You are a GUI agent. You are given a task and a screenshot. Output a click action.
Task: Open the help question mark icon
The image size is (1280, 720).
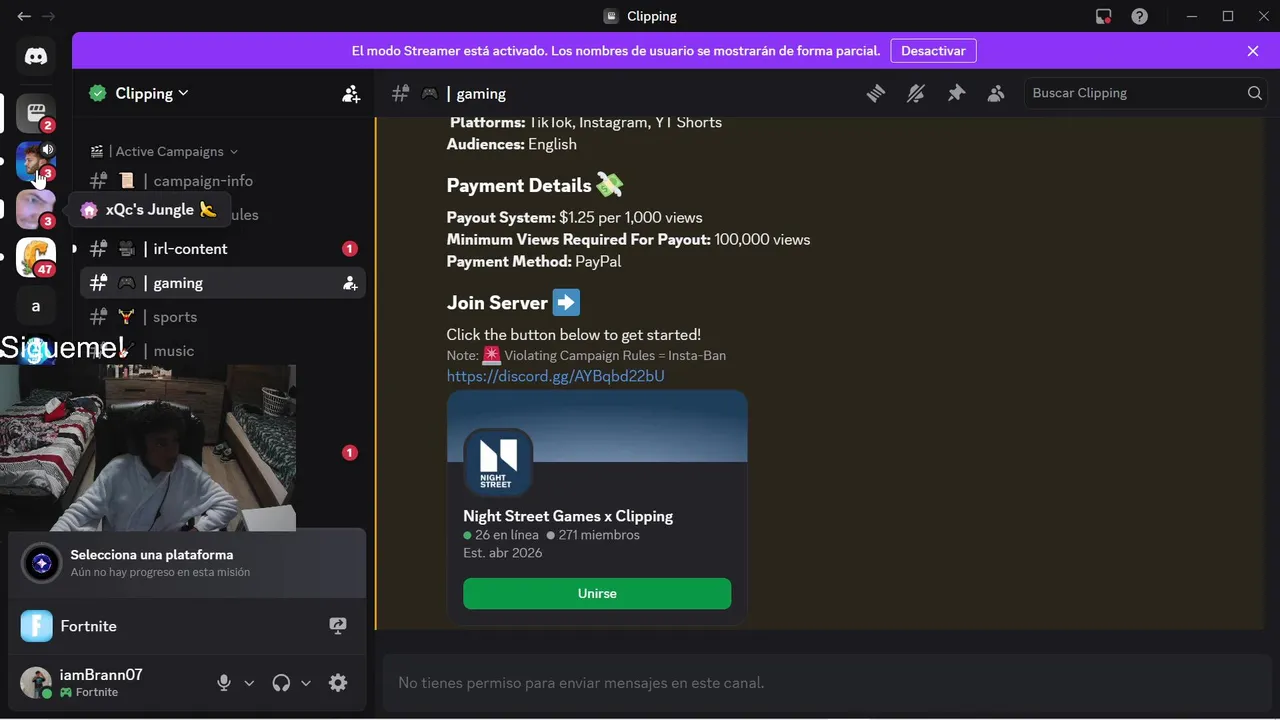pos(1139,16)
